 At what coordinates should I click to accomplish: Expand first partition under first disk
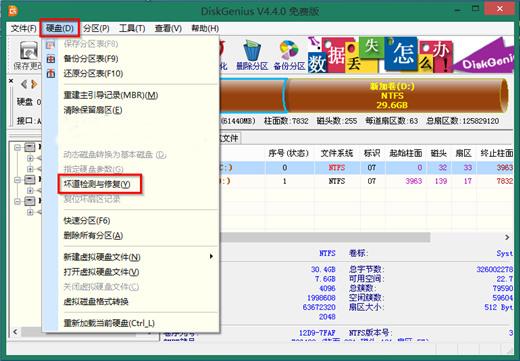30,158
